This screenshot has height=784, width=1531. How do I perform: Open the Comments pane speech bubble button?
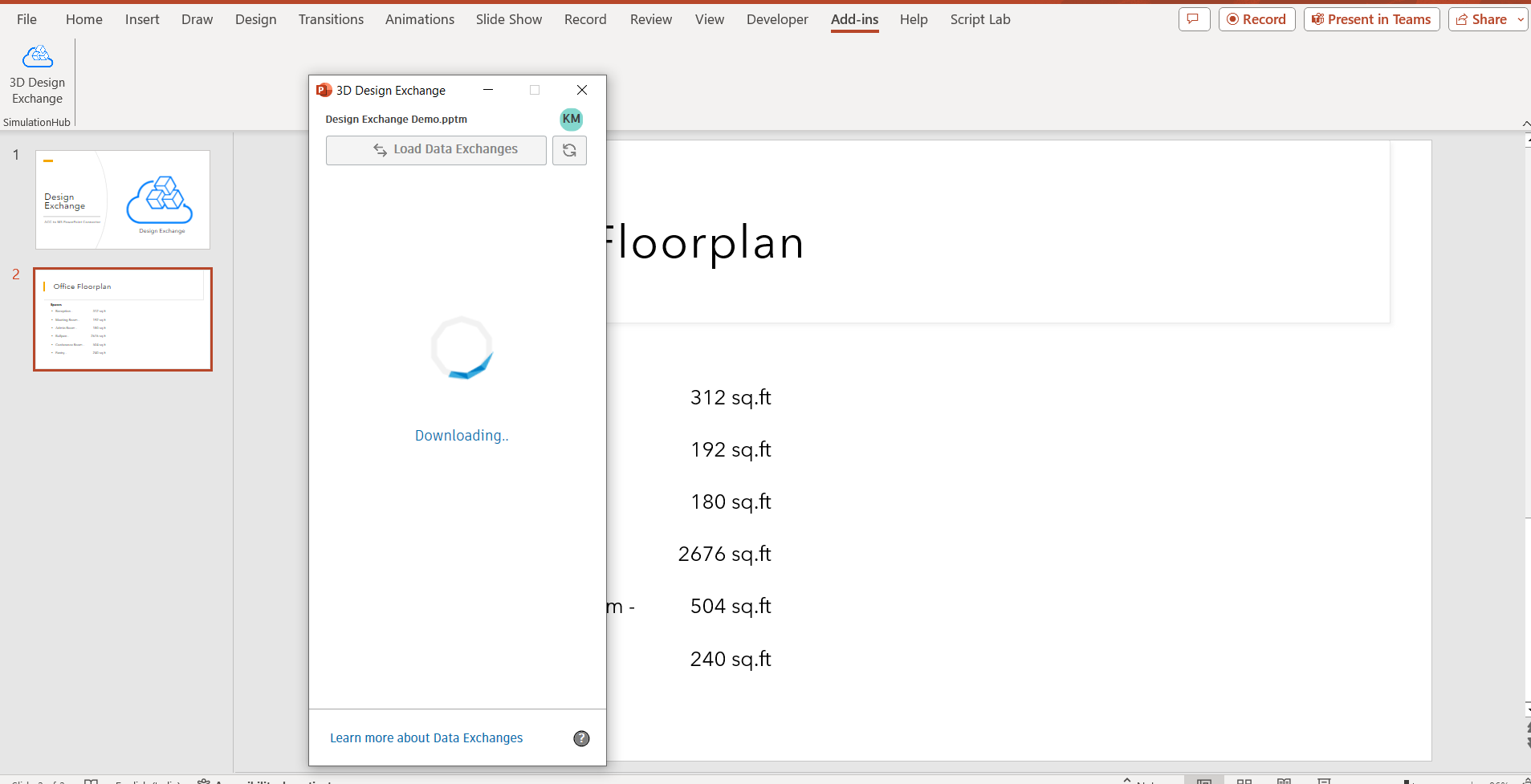click(1194, 19)
